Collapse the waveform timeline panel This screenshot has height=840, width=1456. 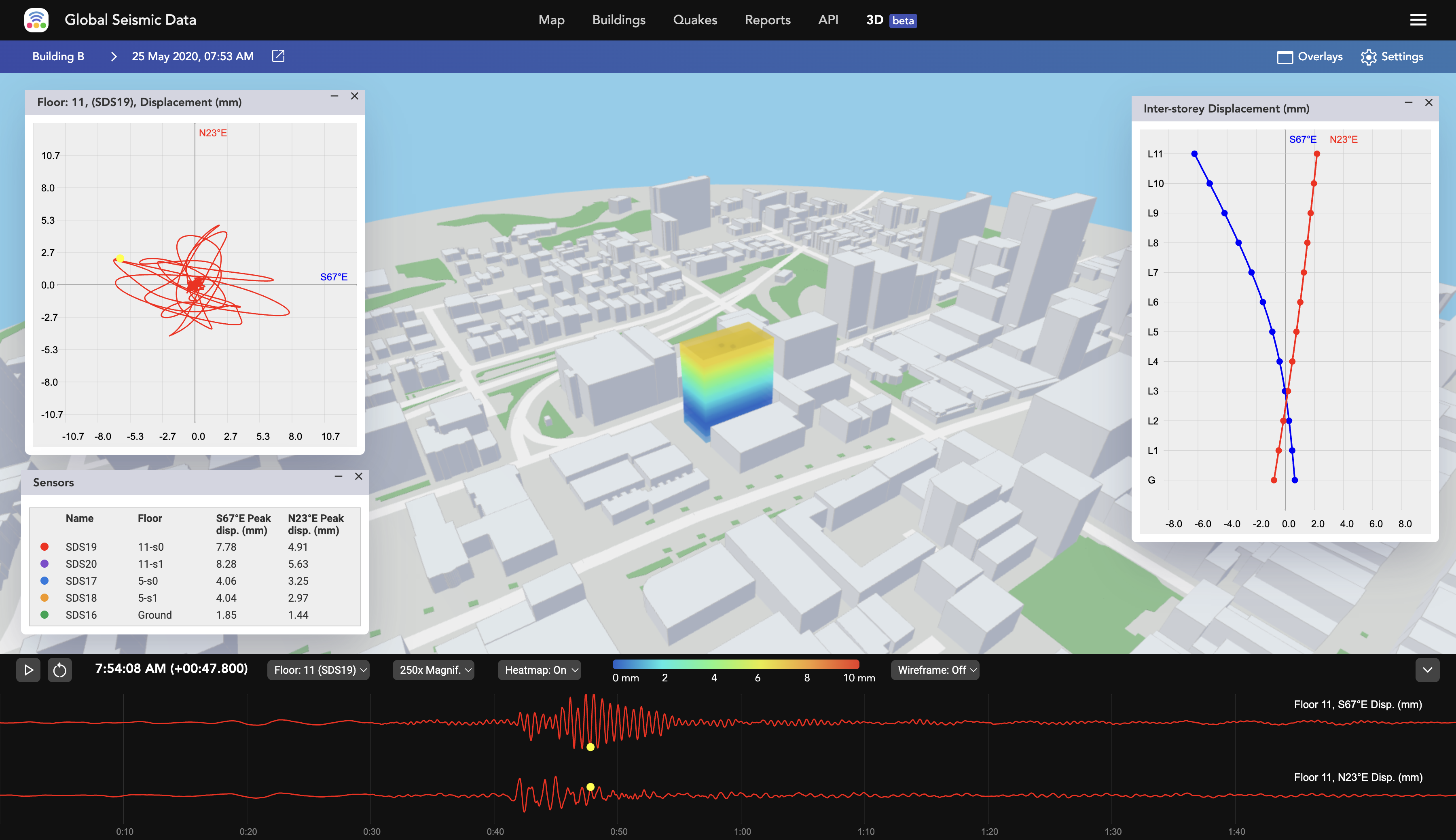pos(1428,670)
